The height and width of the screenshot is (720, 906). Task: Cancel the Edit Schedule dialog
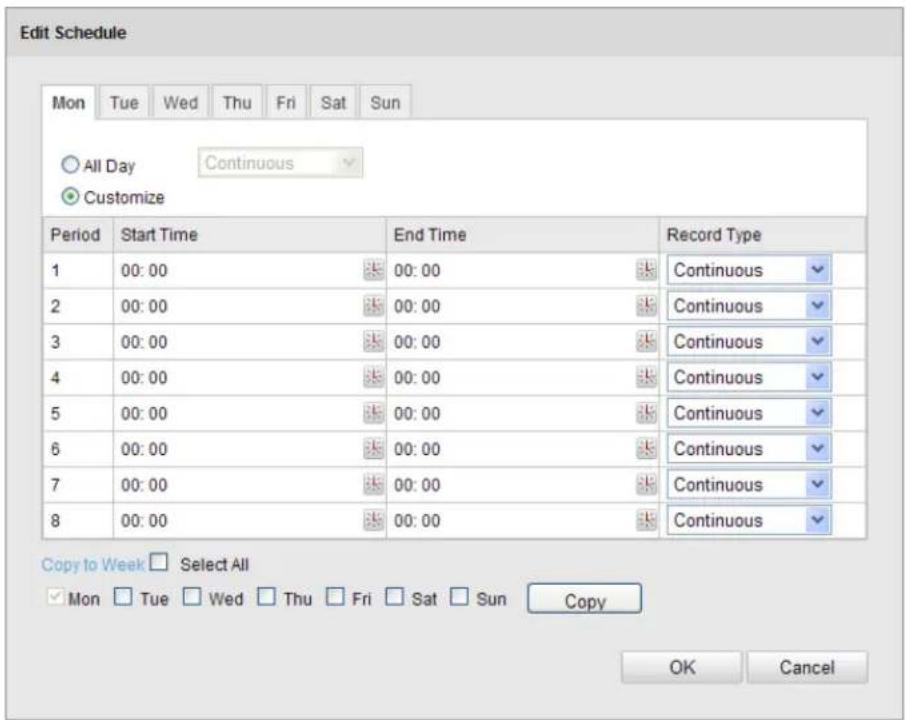click(807, 667)
